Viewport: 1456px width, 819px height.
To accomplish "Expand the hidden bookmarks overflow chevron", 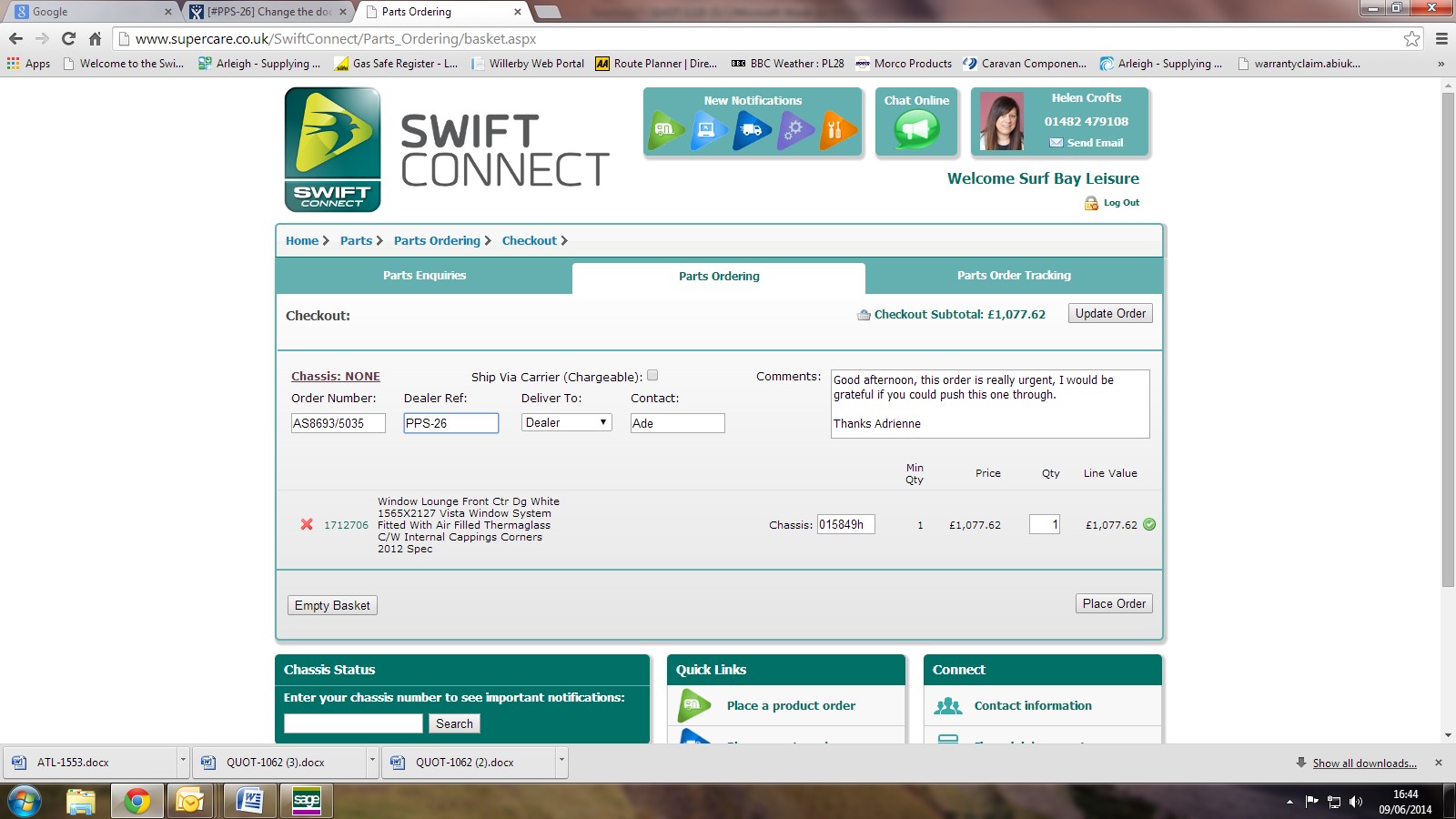I will pyautogui.click(x=1441, y=64).
